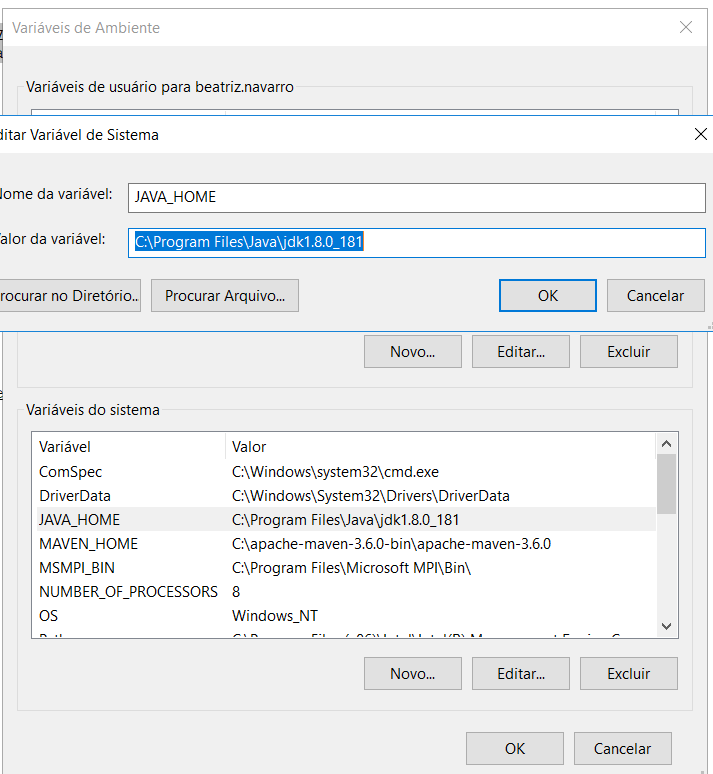Screen dimensions: 713x774
Task: Click the system variables scrollbar thumb
Action: (666, 484)
